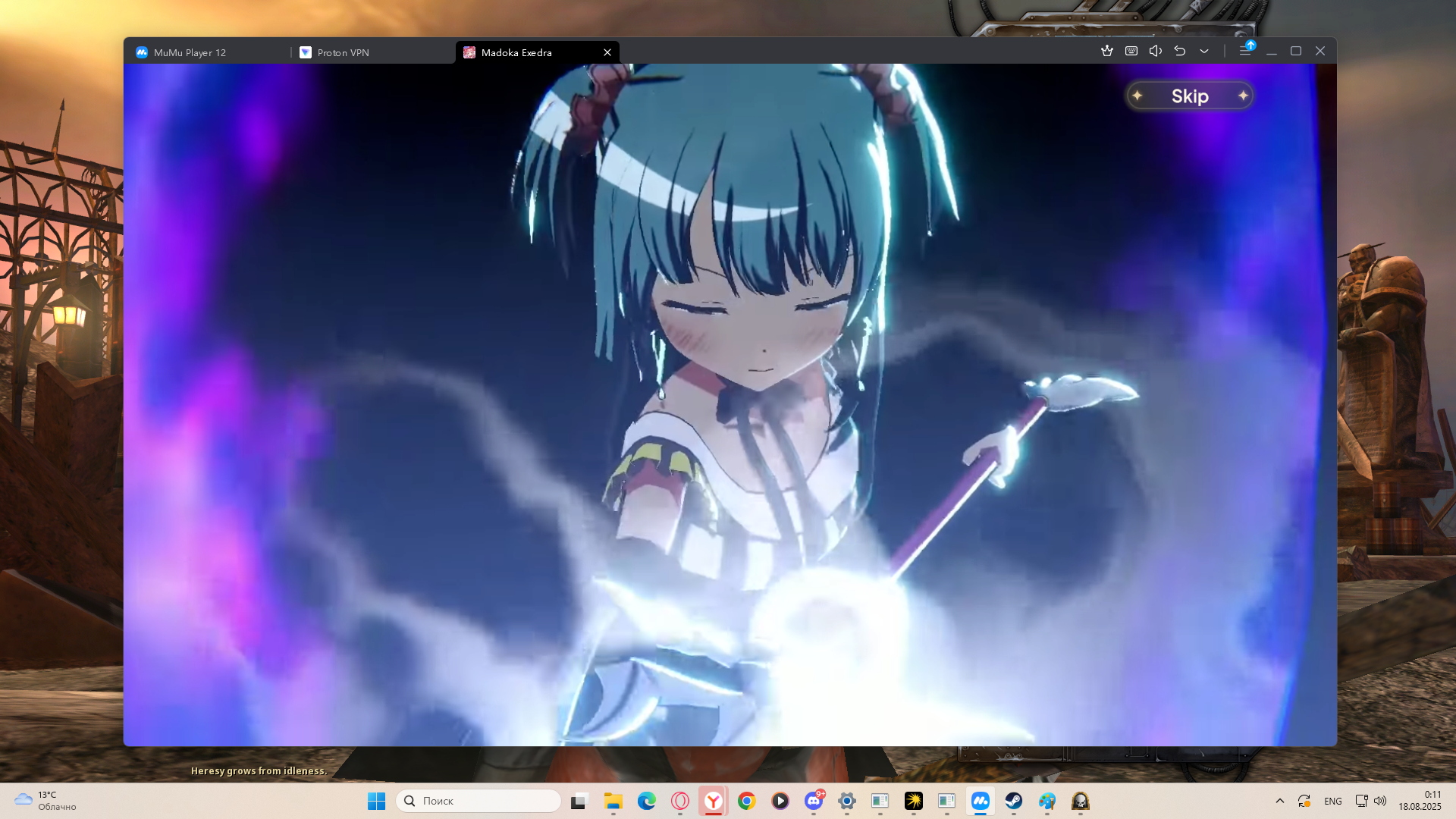Close the Madoka Exedra tab
The image size is (1456, 819).
click(607, 52)
